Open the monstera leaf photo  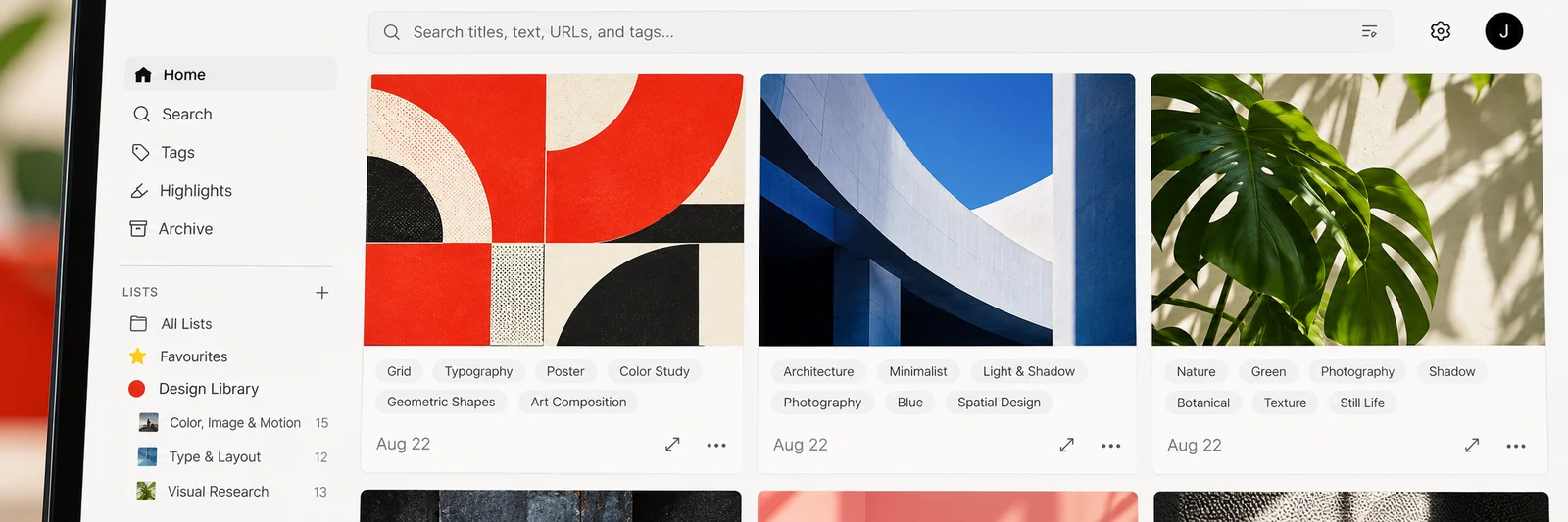pos(1347,210)
